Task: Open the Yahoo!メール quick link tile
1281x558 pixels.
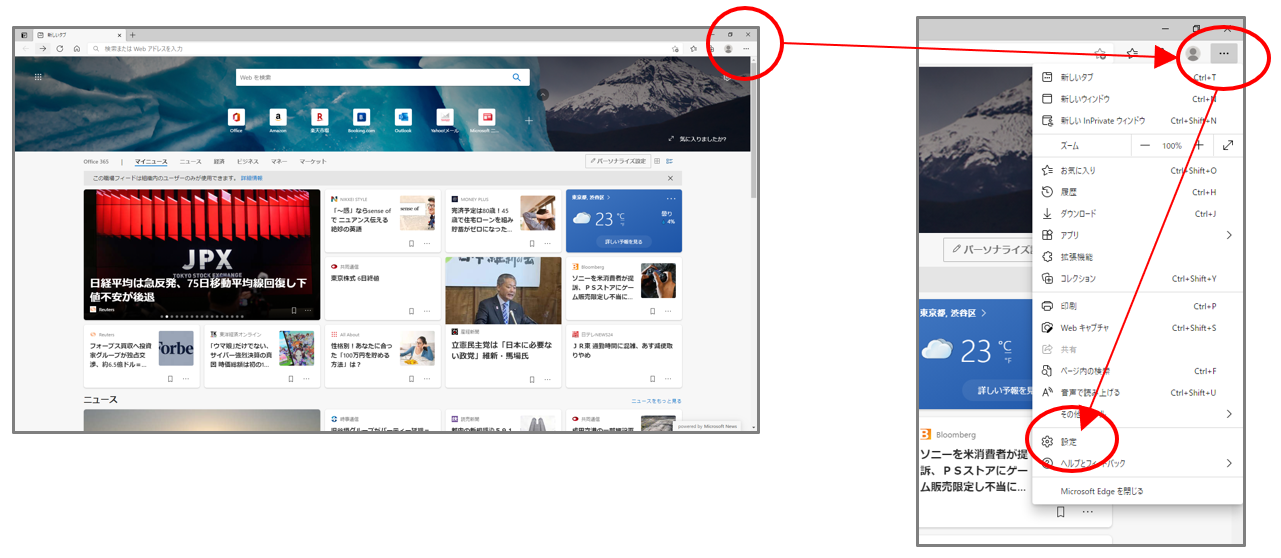Action: [444, 120]
